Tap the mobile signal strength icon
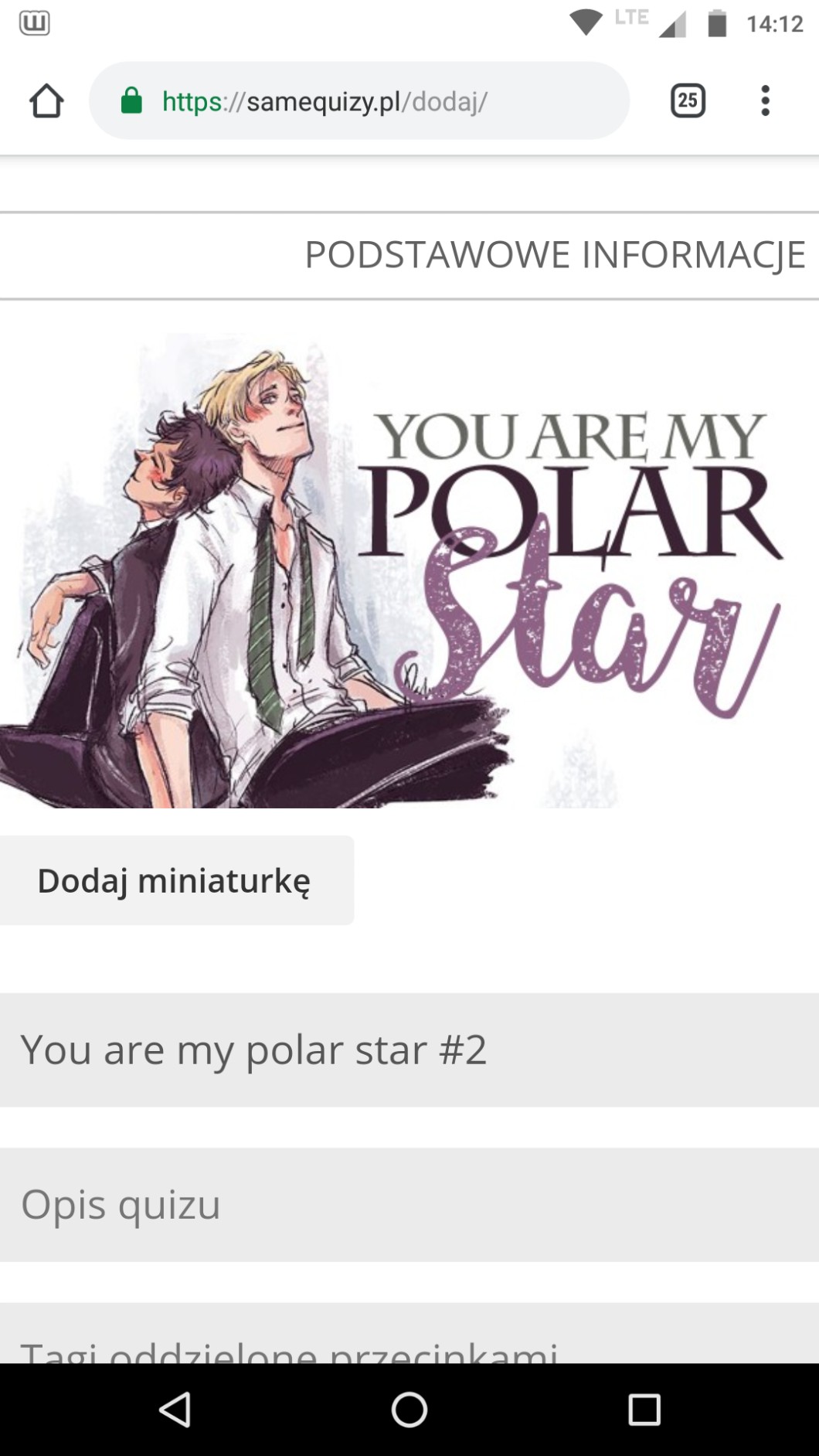819x1456 pixels. point(673,25)
